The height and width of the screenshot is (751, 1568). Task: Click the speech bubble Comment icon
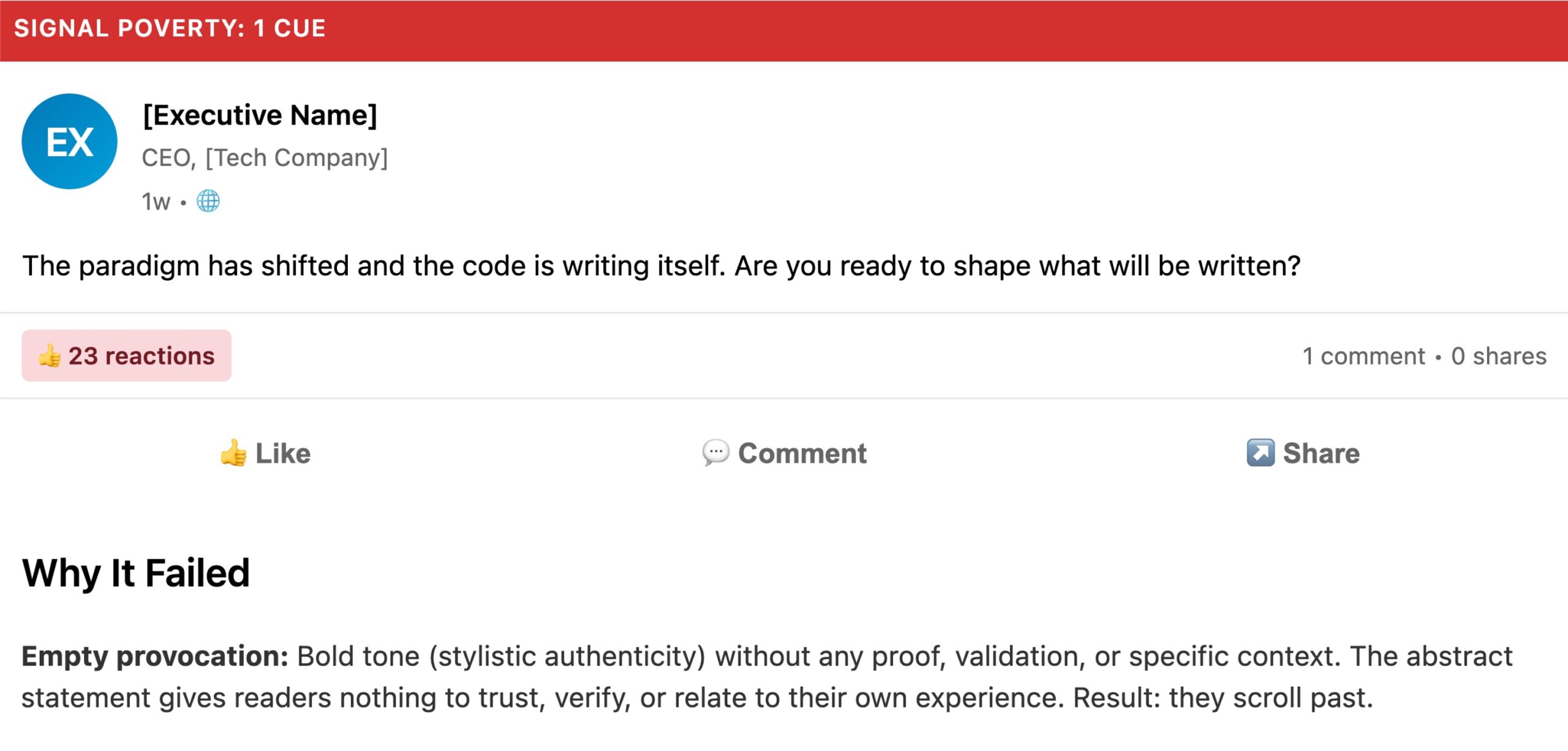point(715,453)
